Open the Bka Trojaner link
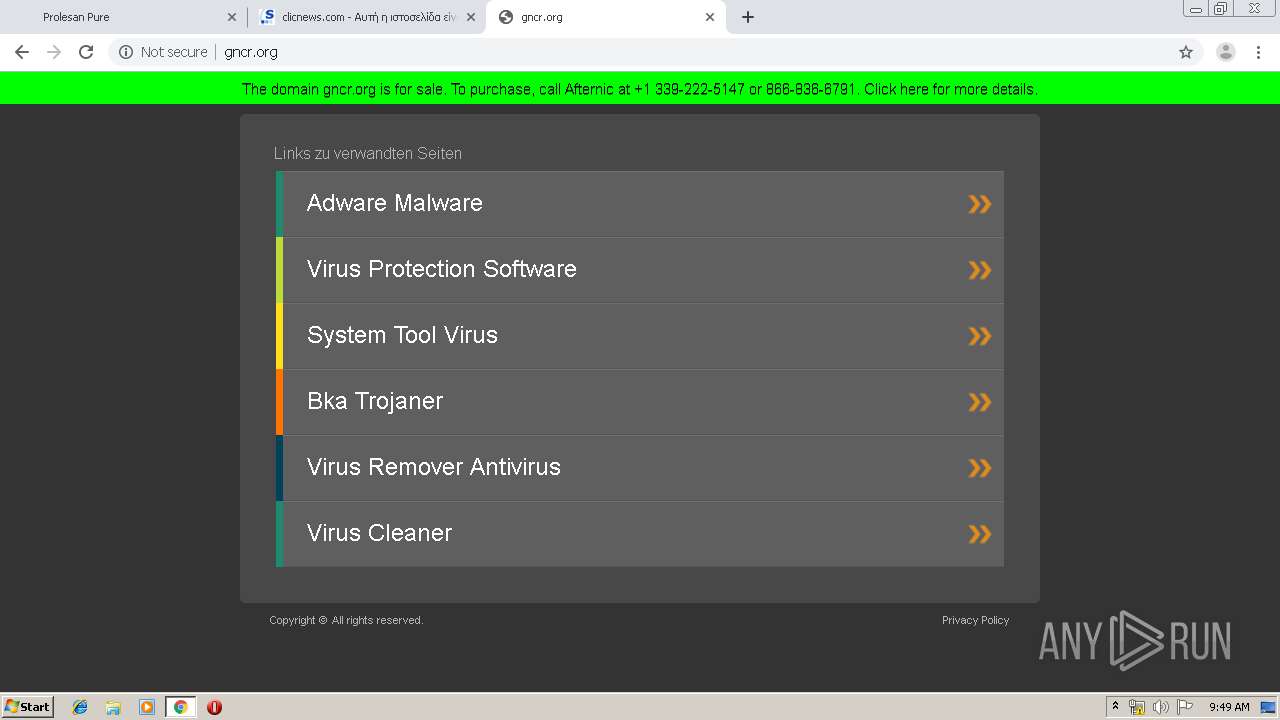Screen dimensions: 1280x720 640,402
